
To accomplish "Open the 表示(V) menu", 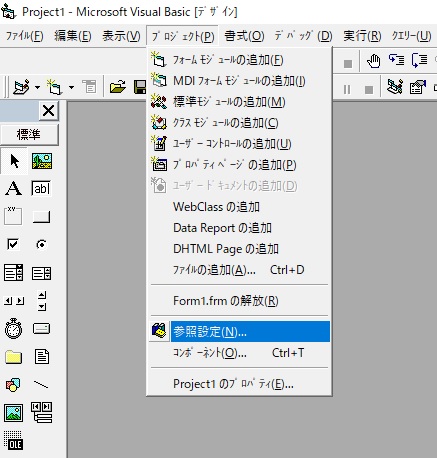I will 121,35.
